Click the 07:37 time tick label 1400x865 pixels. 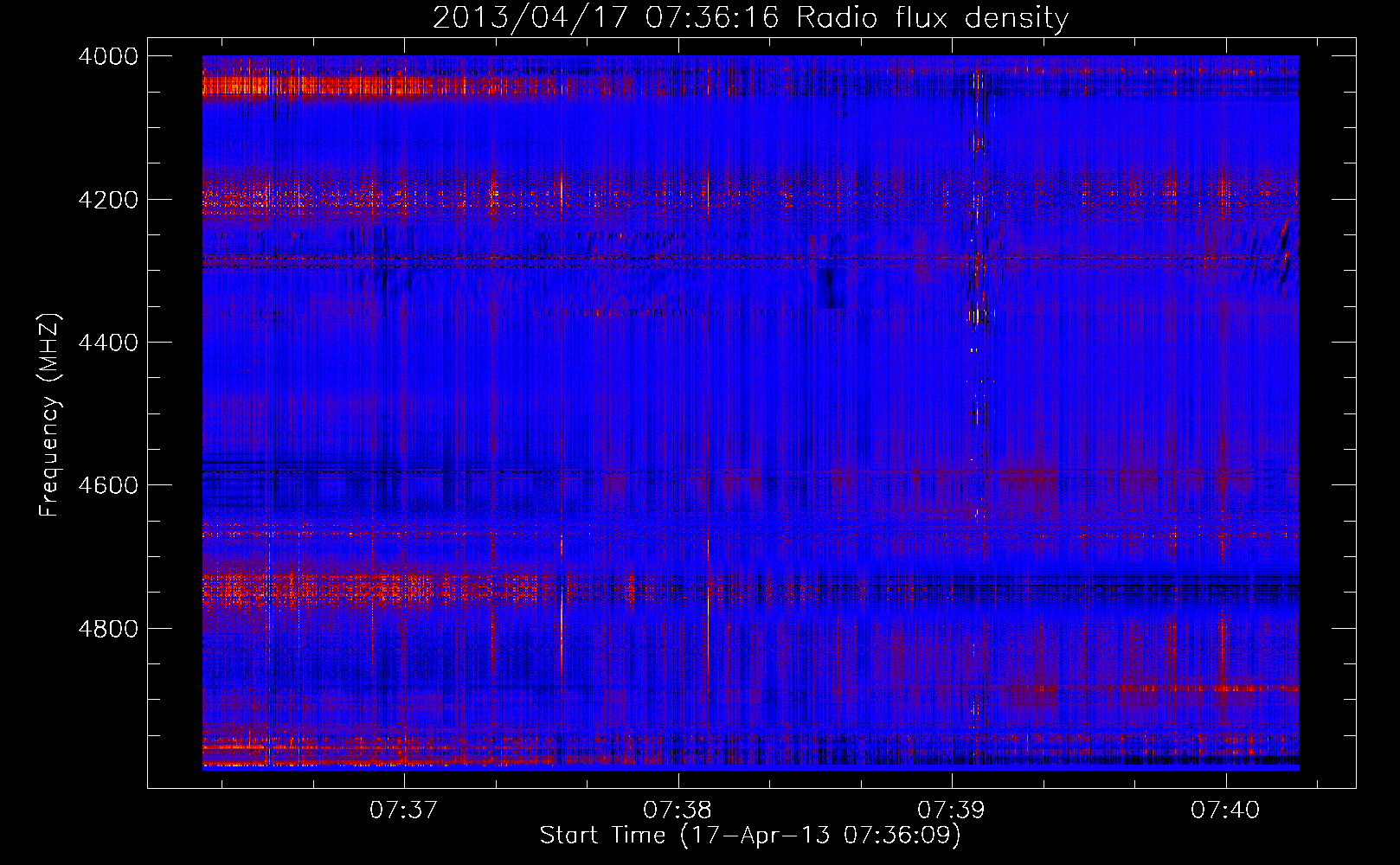click(404, 811)
